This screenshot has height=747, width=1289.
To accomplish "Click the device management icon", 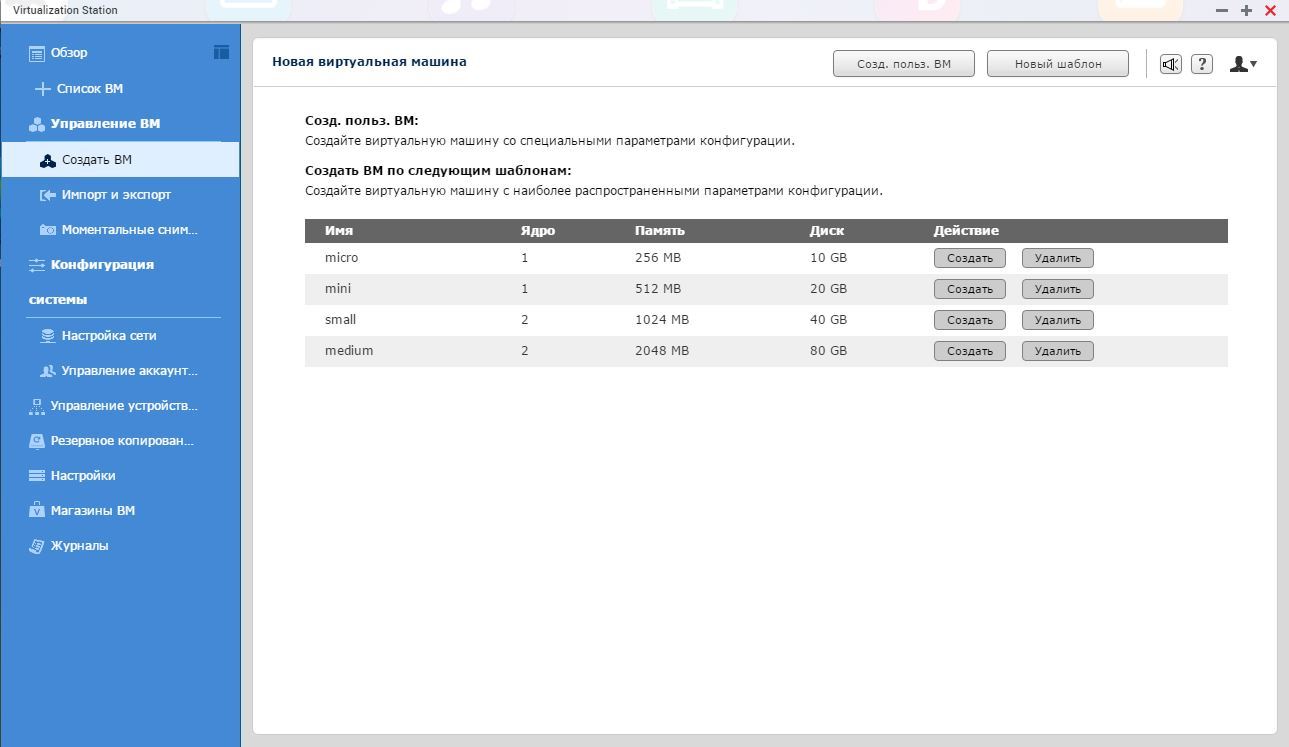I will [37, 406].
